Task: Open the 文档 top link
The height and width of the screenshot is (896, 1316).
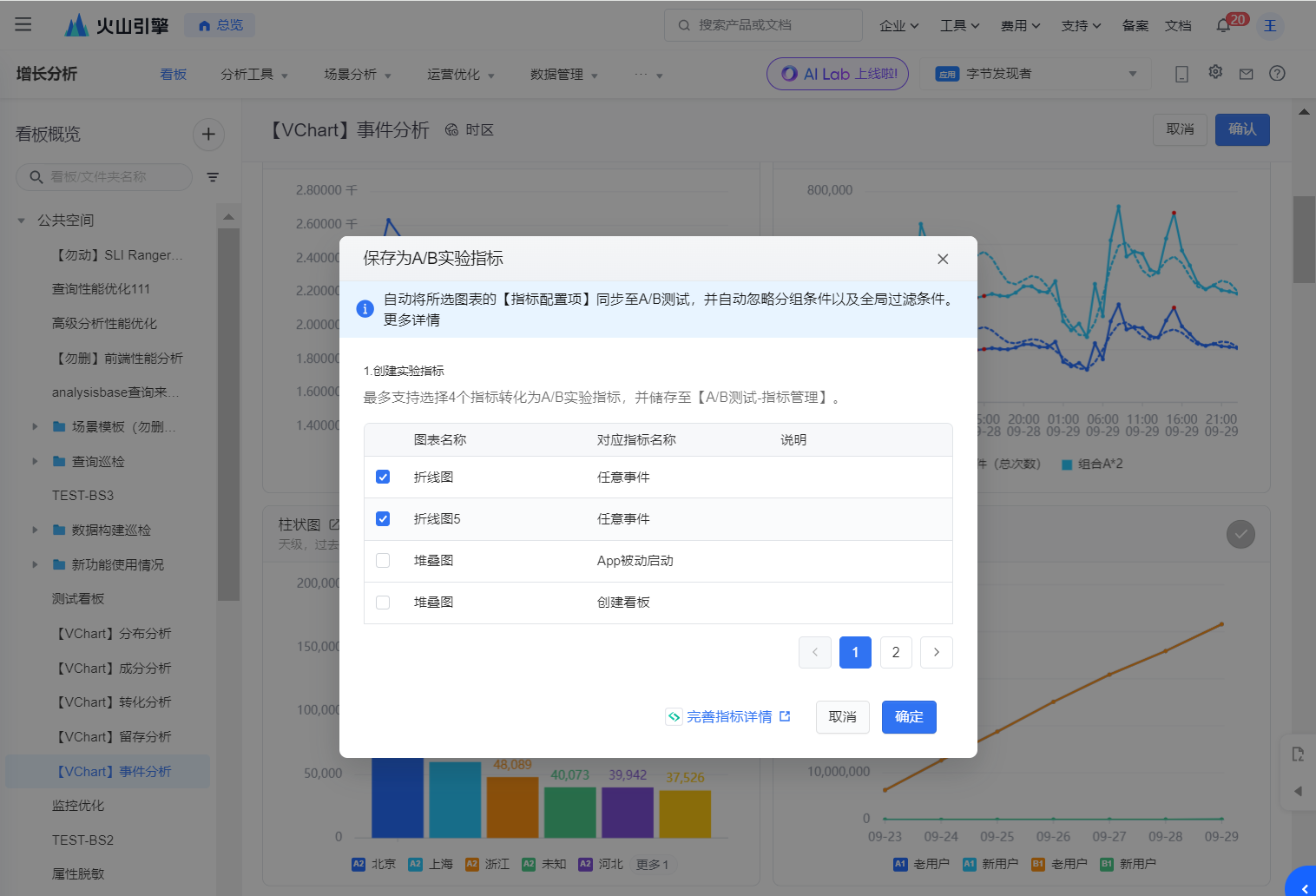Action: [1178, 25]
